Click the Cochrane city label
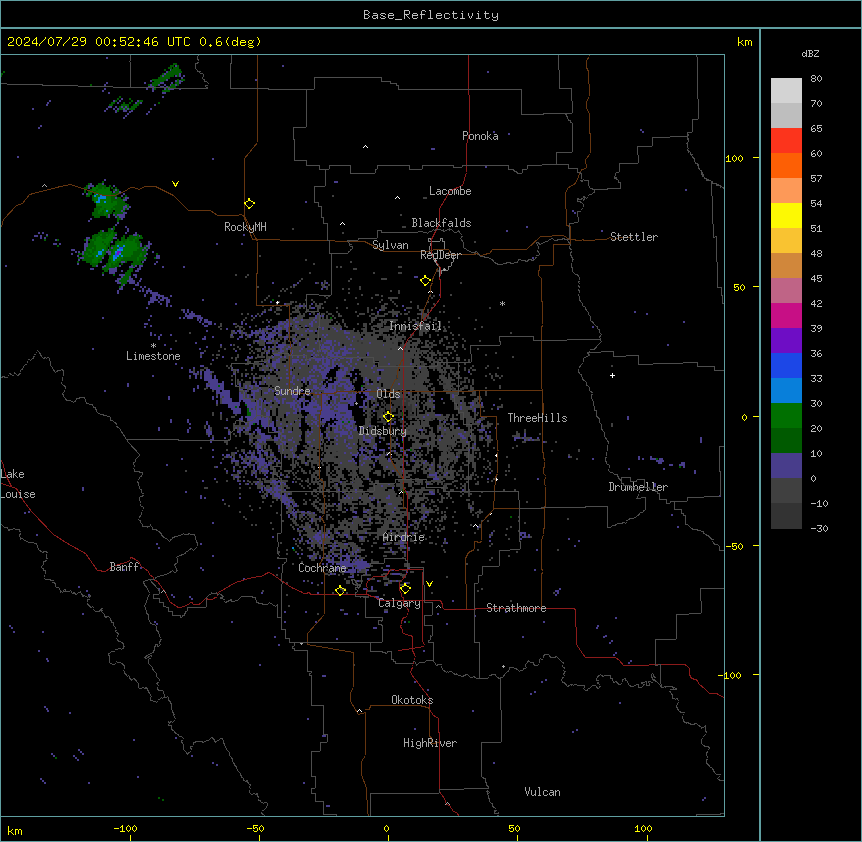 click(322, 568)
